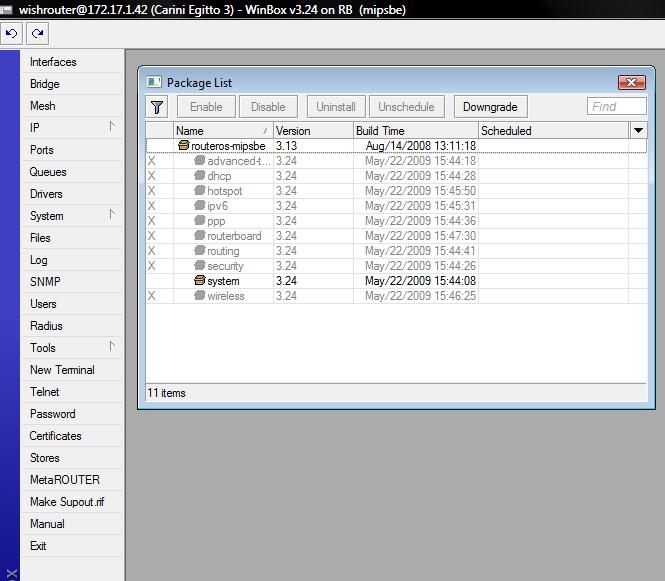Expand the Tools submenu arrow
The height and width of the screenshot is (581, 665).
tap(112, 347)
